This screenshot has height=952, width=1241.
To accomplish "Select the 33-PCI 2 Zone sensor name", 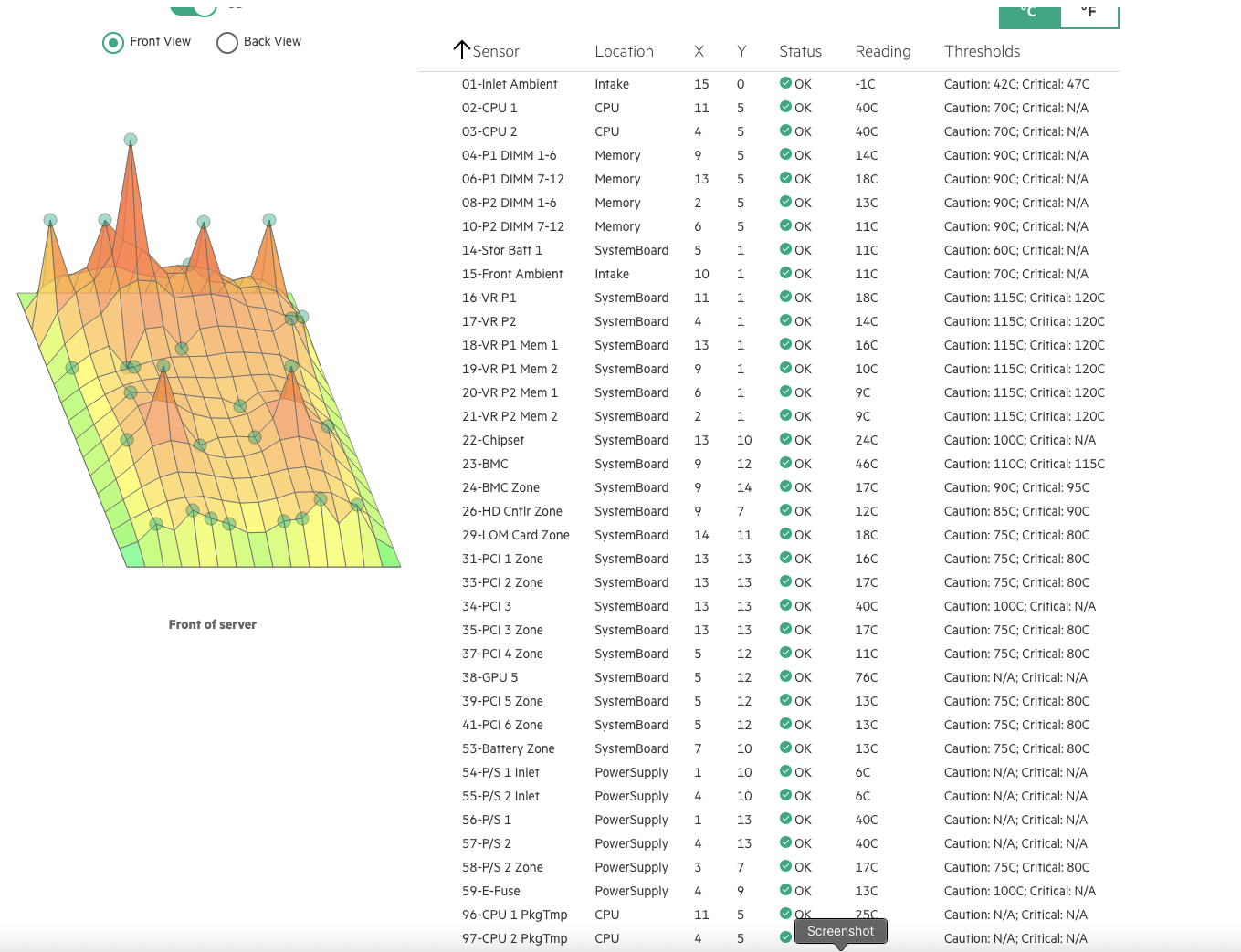I will [502, 582].
